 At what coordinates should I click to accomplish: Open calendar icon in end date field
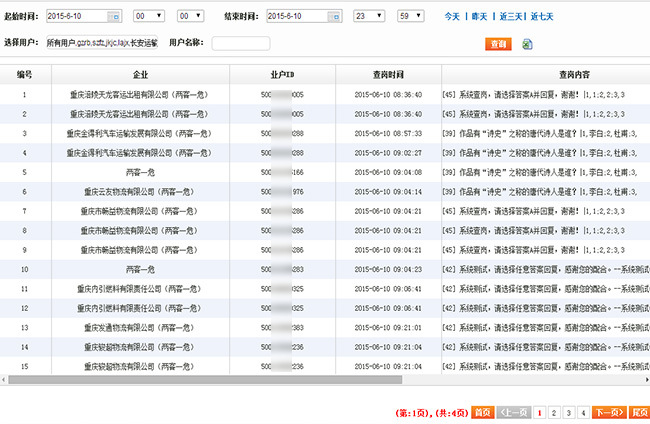[334, 17]
